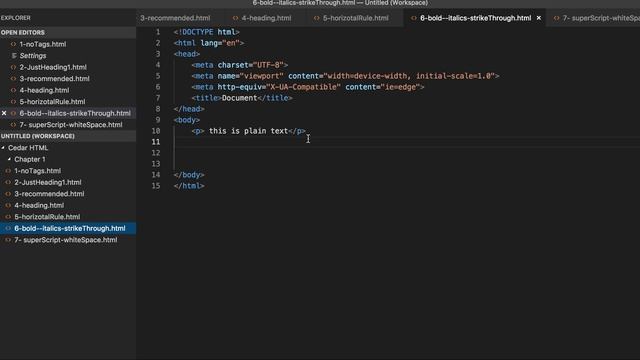640x360 pixels.
Task: Click HTML icon beside 2-JustHeading1.html in Open Editors
Action: [13, 67]
